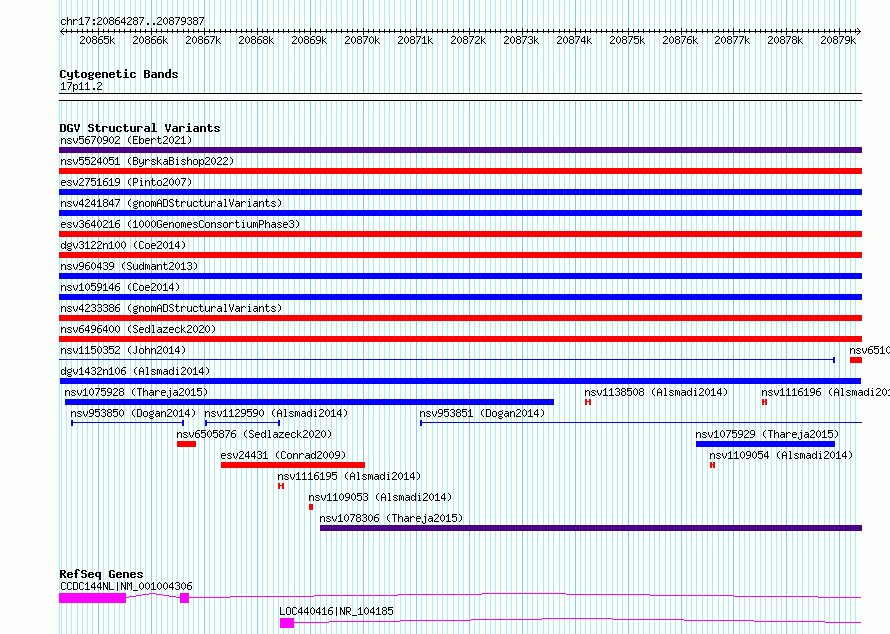The image size is (890, 634).
Task: Click the nsv5670902 (Ebert2021) purple variant bar
Action: pos(460,150)
